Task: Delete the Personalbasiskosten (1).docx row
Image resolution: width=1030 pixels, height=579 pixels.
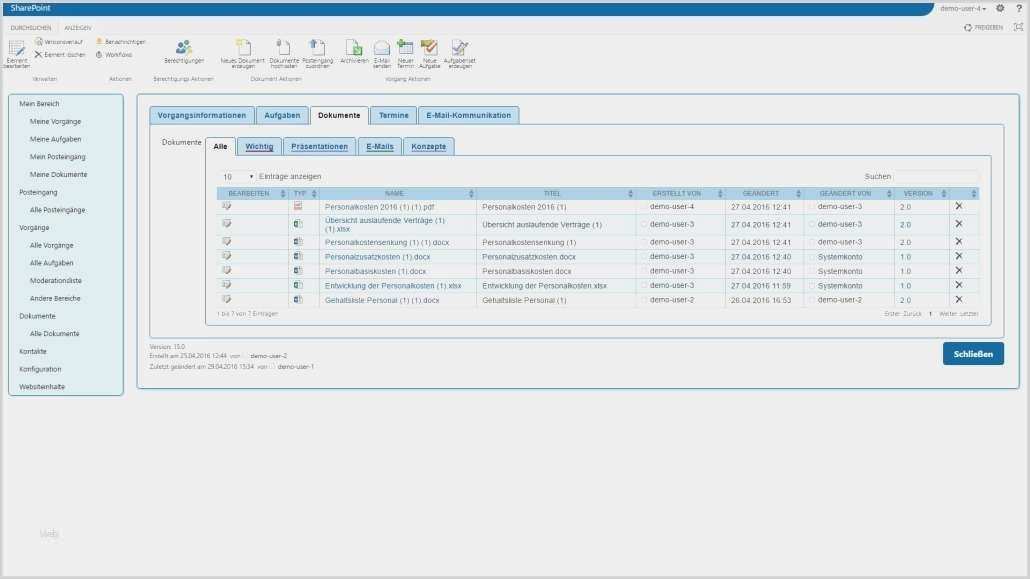Action: [958, 271]
